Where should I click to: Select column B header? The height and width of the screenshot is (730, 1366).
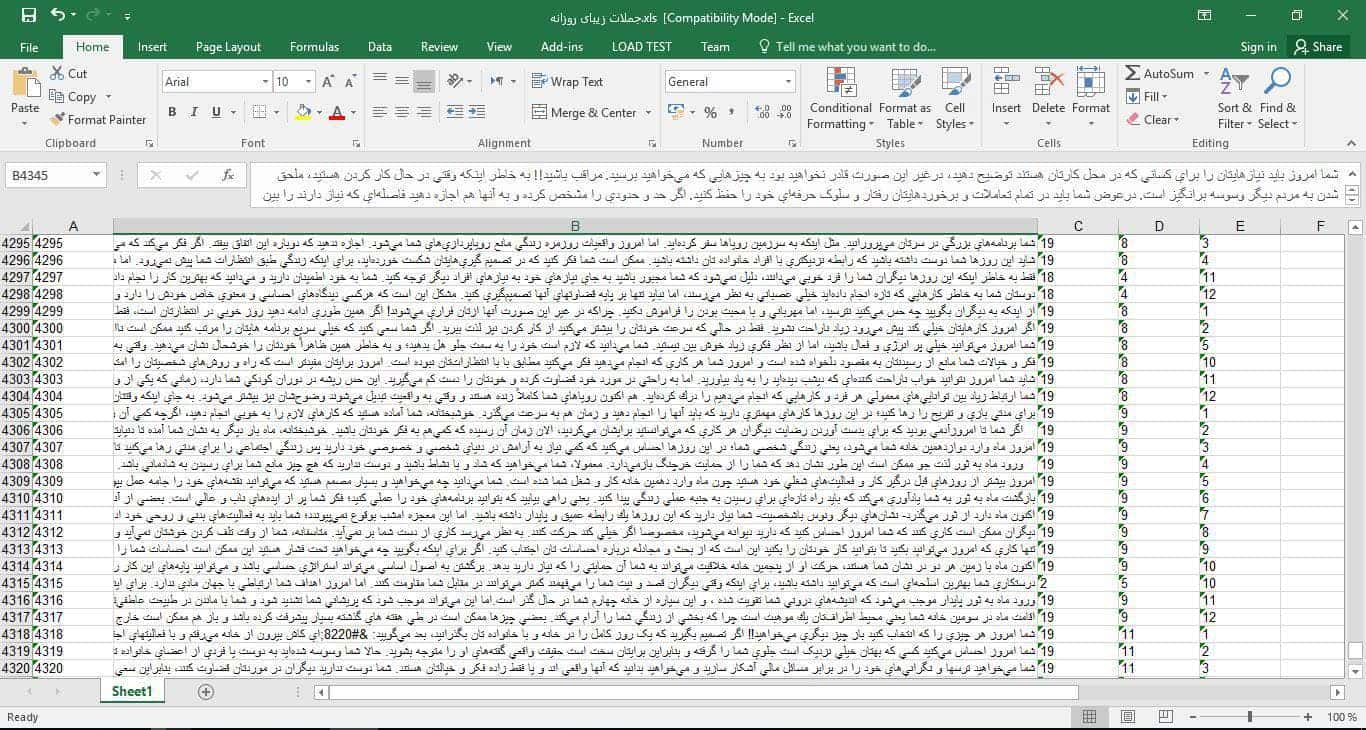[x=575, y=227]
